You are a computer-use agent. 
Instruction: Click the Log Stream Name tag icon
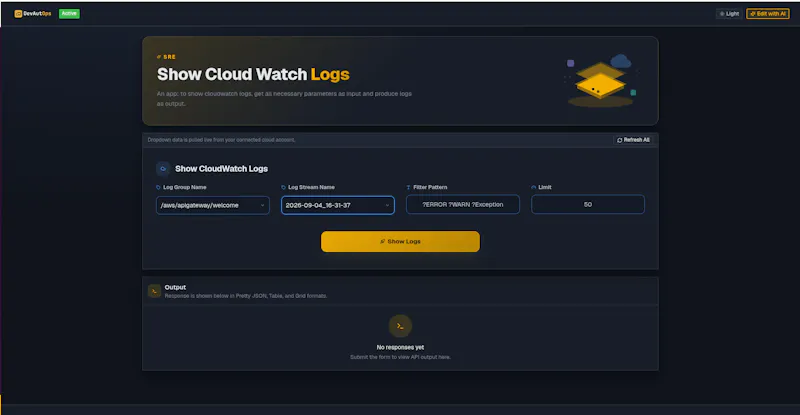[284, 187]
